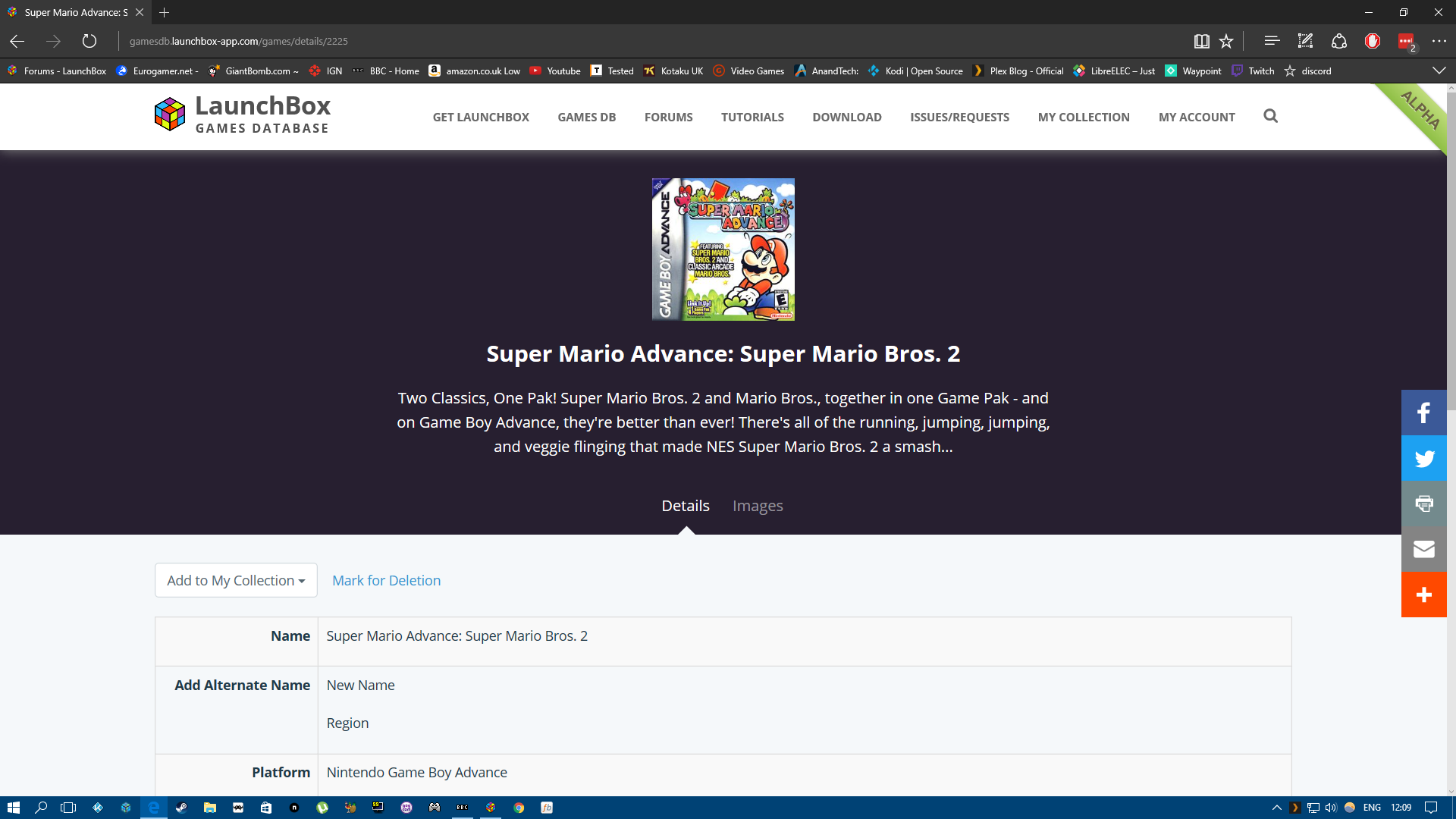Click the Refresh page icon
This screenshot has height=819, width=1456.
(89, 41)
